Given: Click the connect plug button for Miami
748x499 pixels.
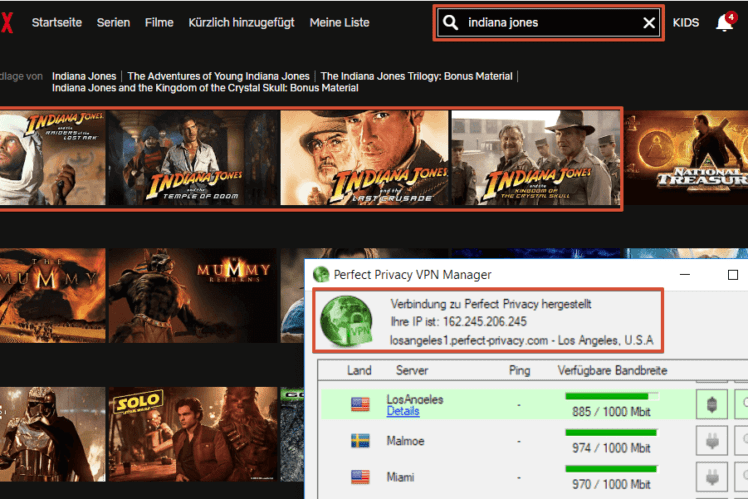Looking at the screenshot, I should point(712,477).
